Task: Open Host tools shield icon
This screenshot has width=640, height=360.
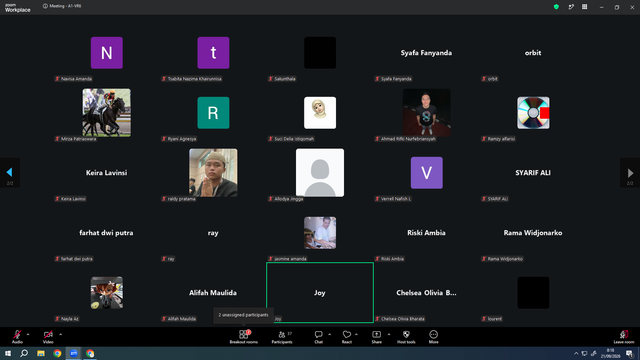Action: (406, 337)
